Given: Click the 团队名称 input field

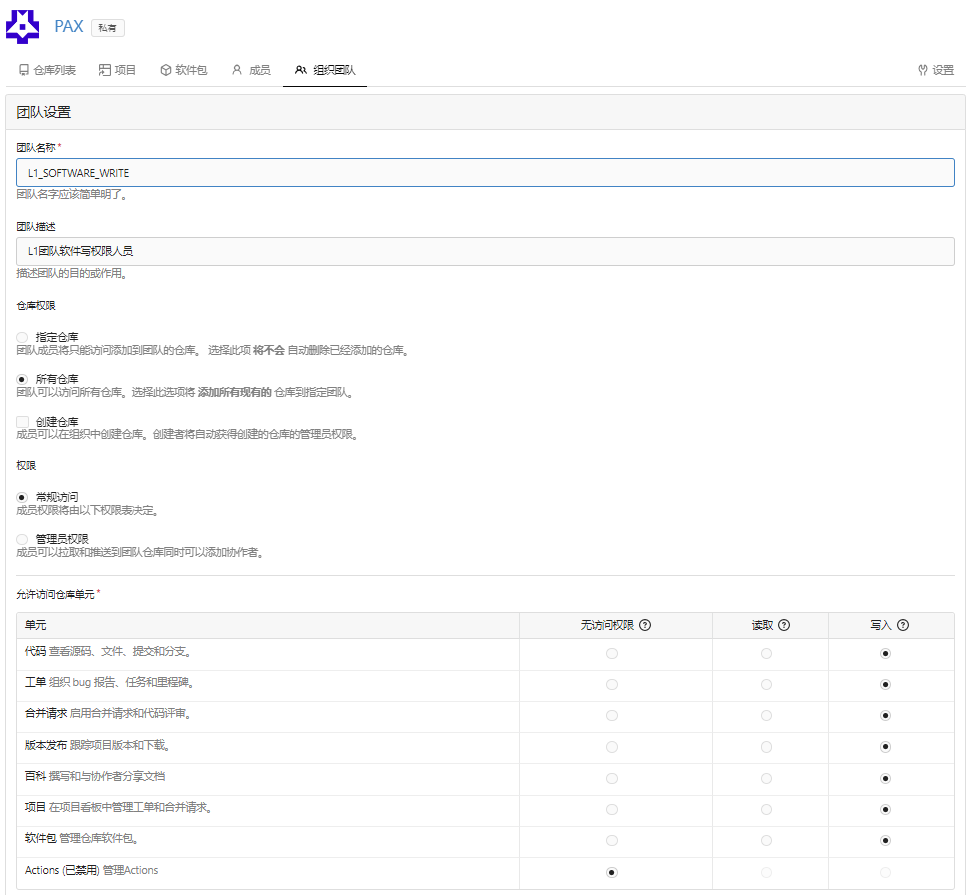Looking at the screenshot, I should (x=485, y=172).
